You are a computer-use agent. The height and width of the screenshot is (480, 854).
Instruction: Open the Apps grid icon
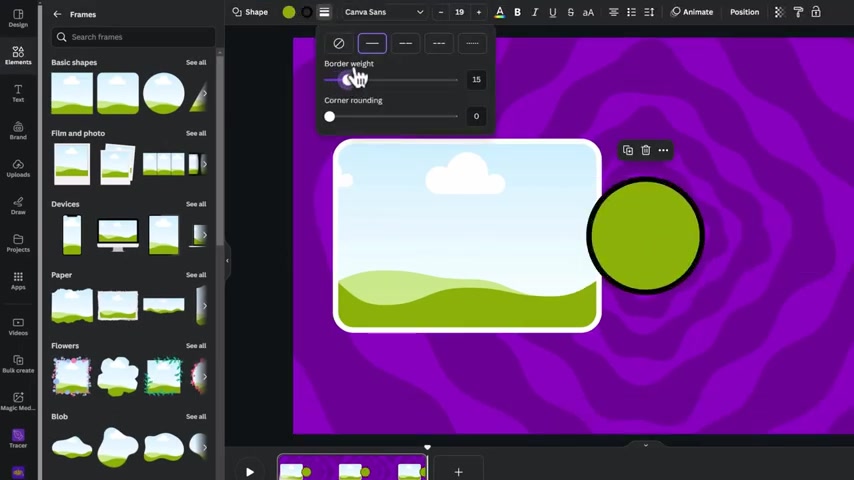coord(18,281)
